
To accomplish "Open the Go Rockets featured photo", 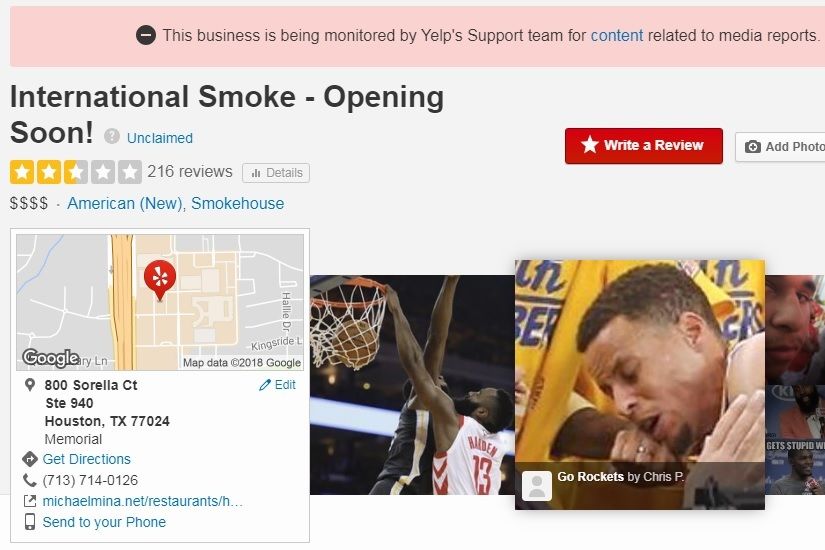I will [640, 385].
